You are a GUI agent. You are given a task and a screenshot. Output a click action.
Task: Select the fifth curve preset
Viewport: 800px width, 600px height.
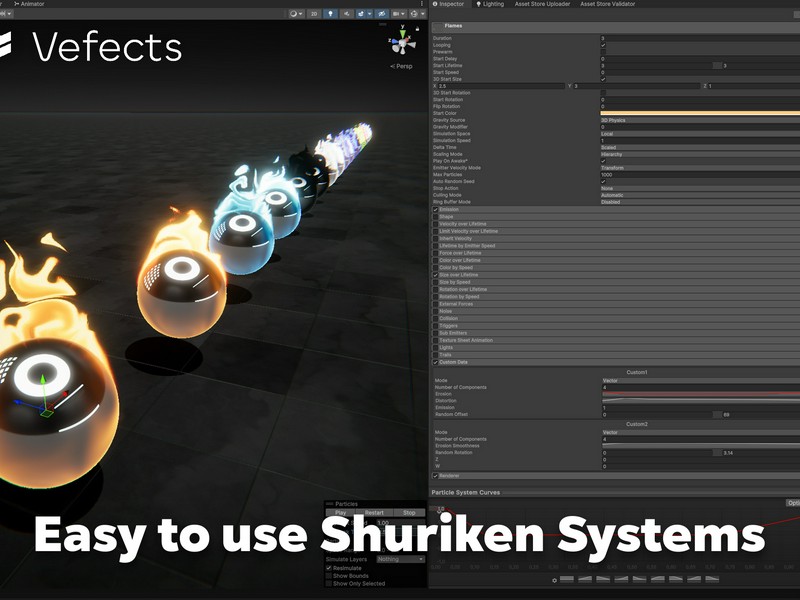point(639,579)
